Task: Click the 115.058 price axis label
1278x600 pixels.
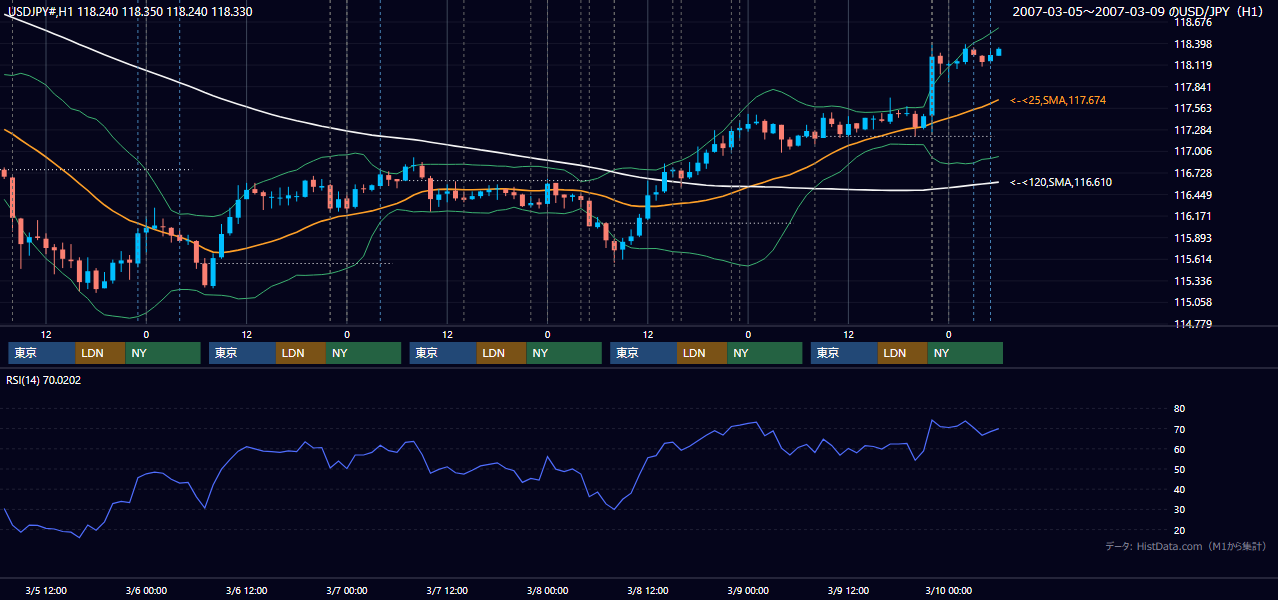Action: pyautogui.click(x=1195, y=302)
